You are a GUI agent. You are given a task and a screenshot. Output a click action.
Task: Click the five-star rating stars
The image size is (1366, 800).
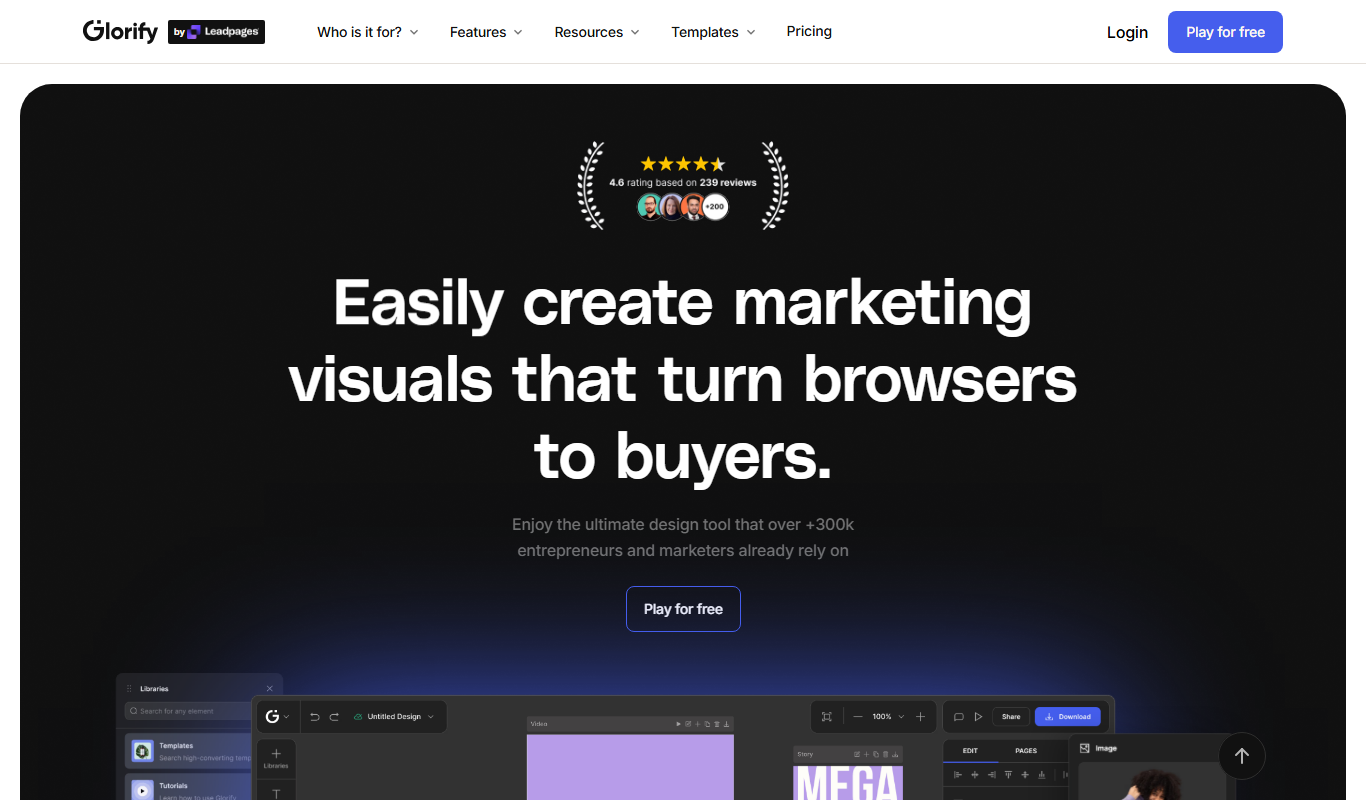(x=683, y=164)
